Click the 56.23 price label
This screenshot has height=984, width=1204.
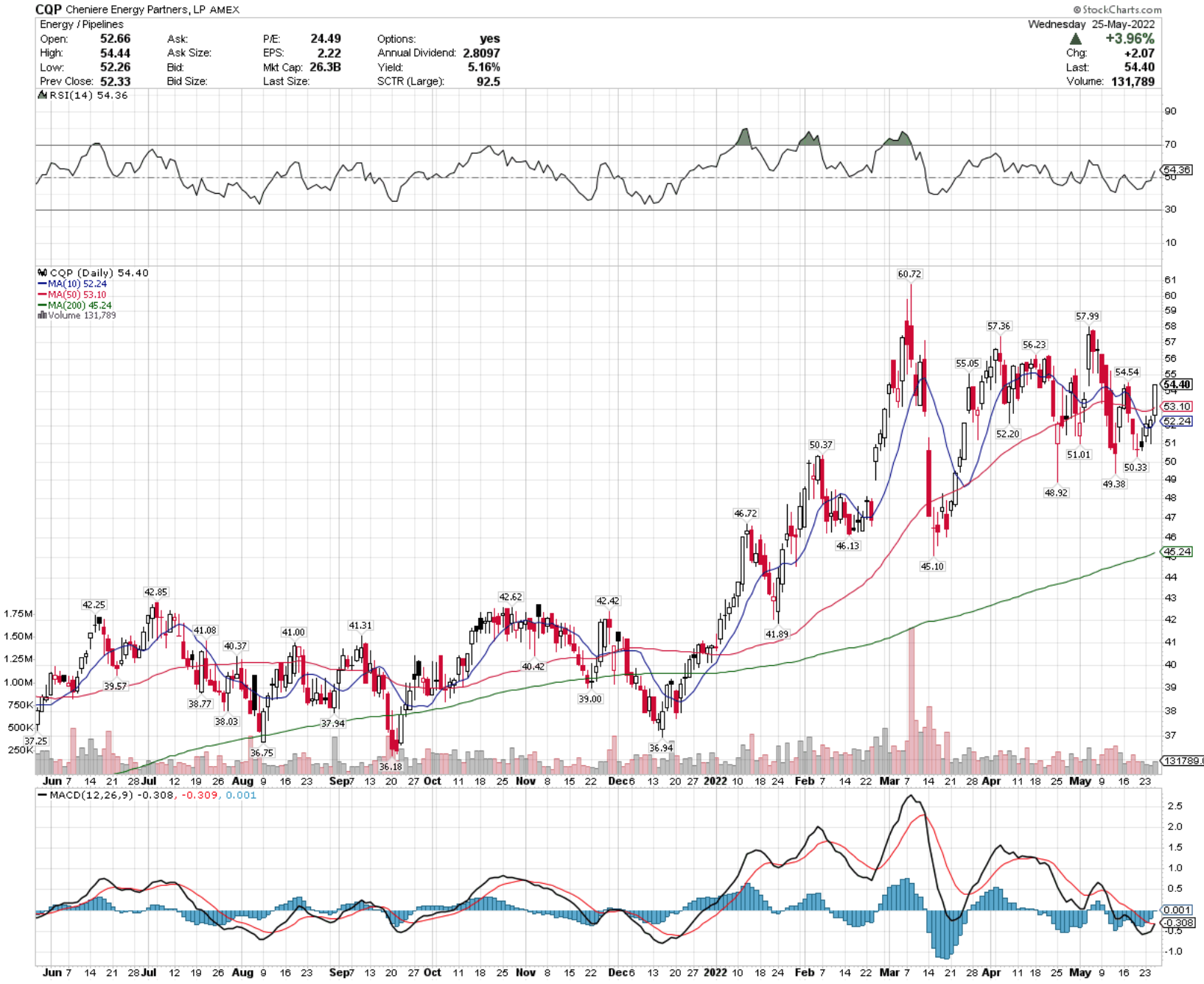(x=1034, y=345)
